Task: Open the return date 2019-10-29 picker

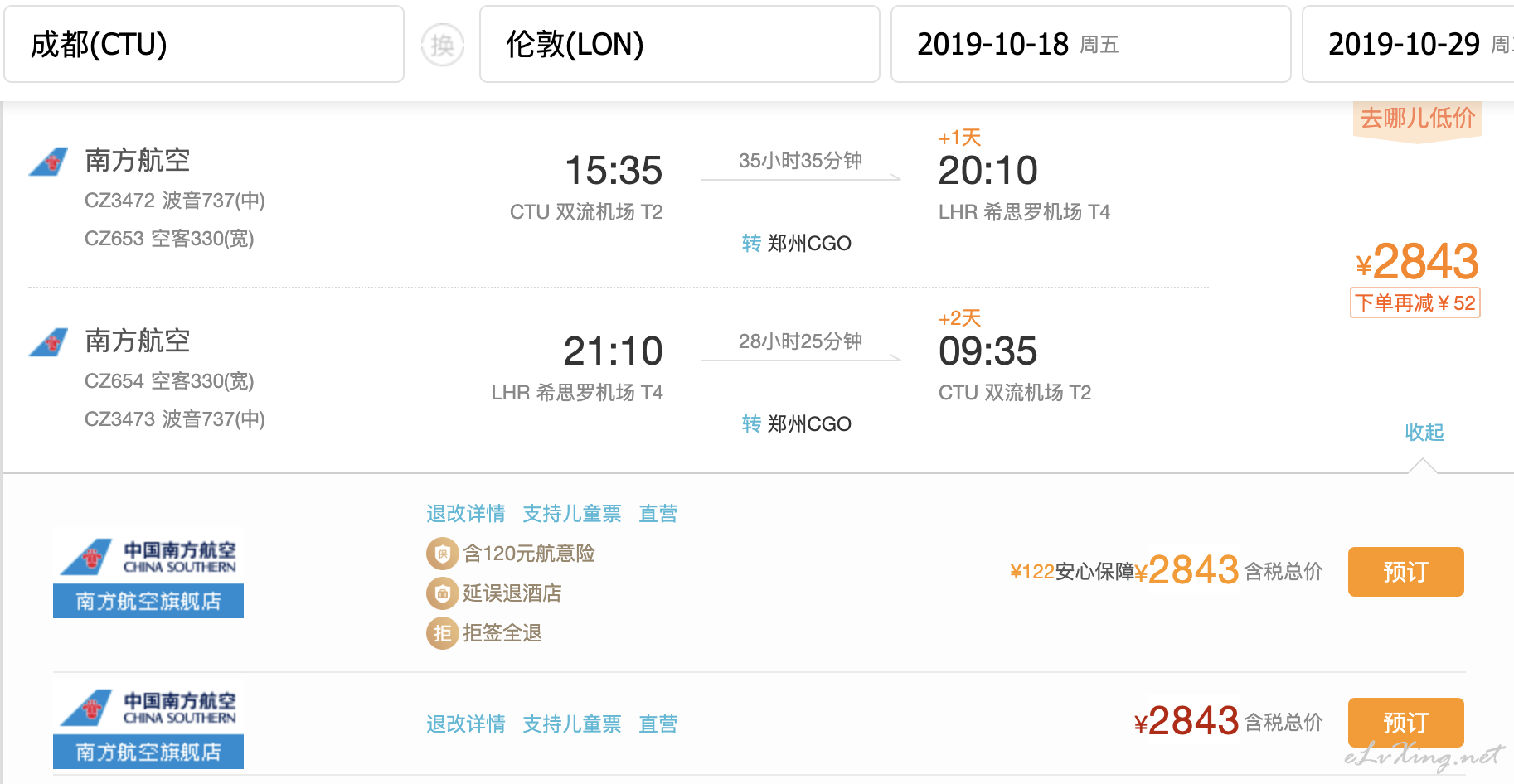Action: coord(1409,44)
